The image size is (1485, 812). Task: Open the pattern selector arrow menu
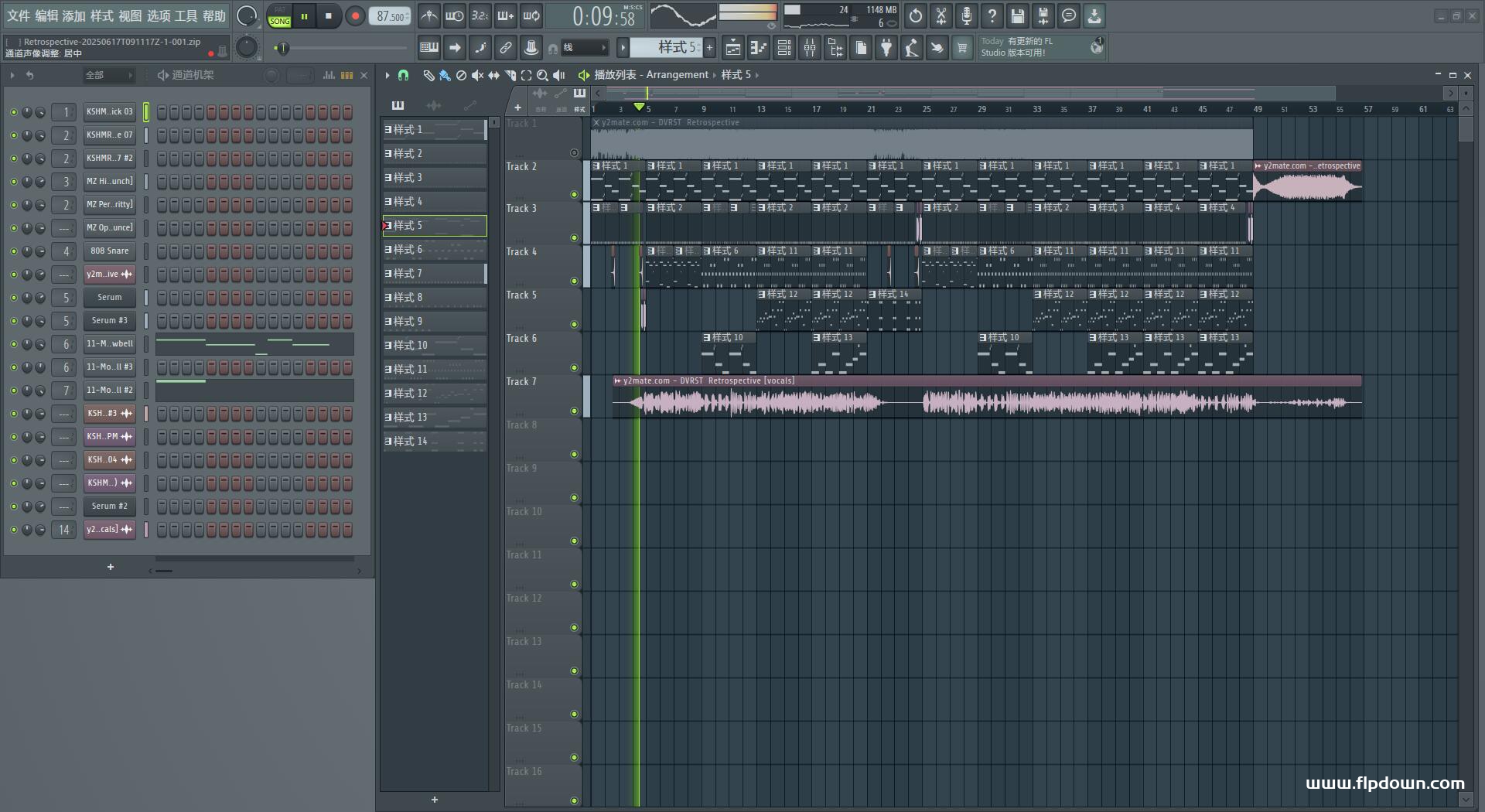tap(623, 48)
